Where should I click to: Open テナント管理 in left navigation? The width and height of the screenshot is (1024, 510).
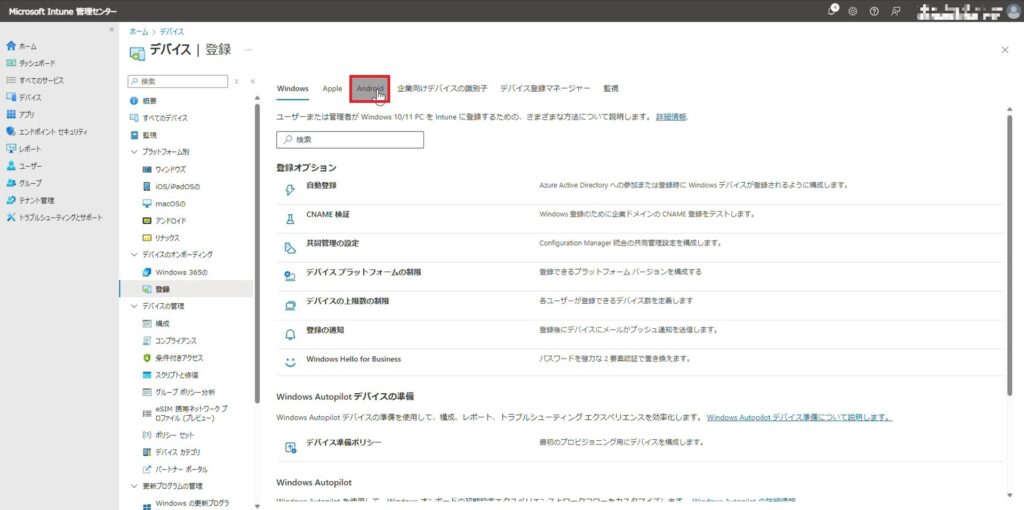(x=37, y=200)
